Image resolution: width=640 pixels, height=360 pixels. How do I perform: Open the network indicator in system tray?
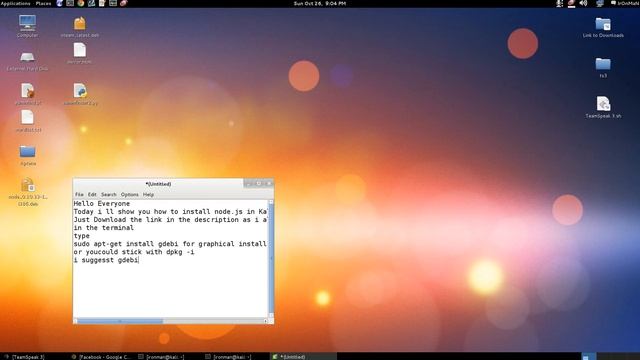[600, 3]
